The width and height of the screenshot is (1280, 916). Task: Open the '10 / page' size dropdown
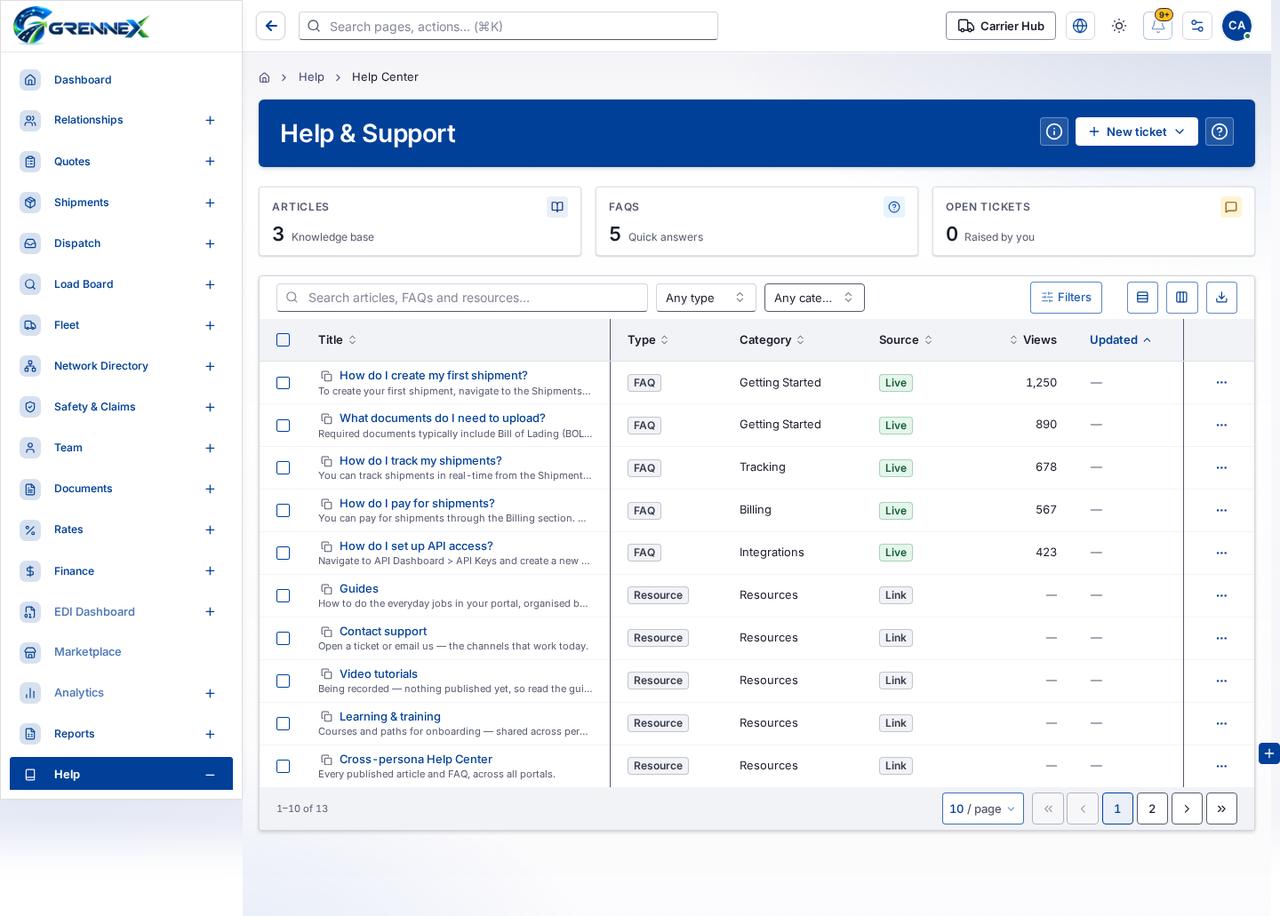coord(982,809)
